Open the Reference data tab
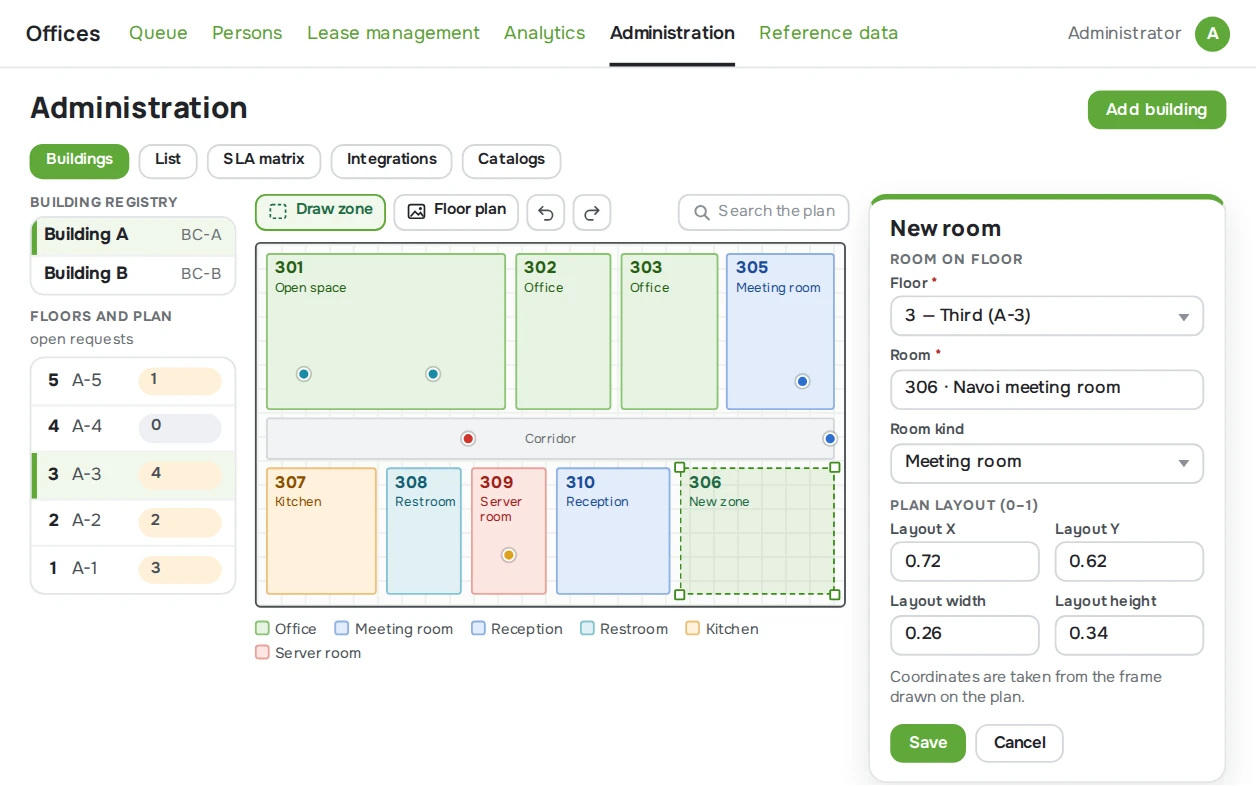Image resolution: width=1256 pixels, height=786 pixels. click(x=828, y=33)
